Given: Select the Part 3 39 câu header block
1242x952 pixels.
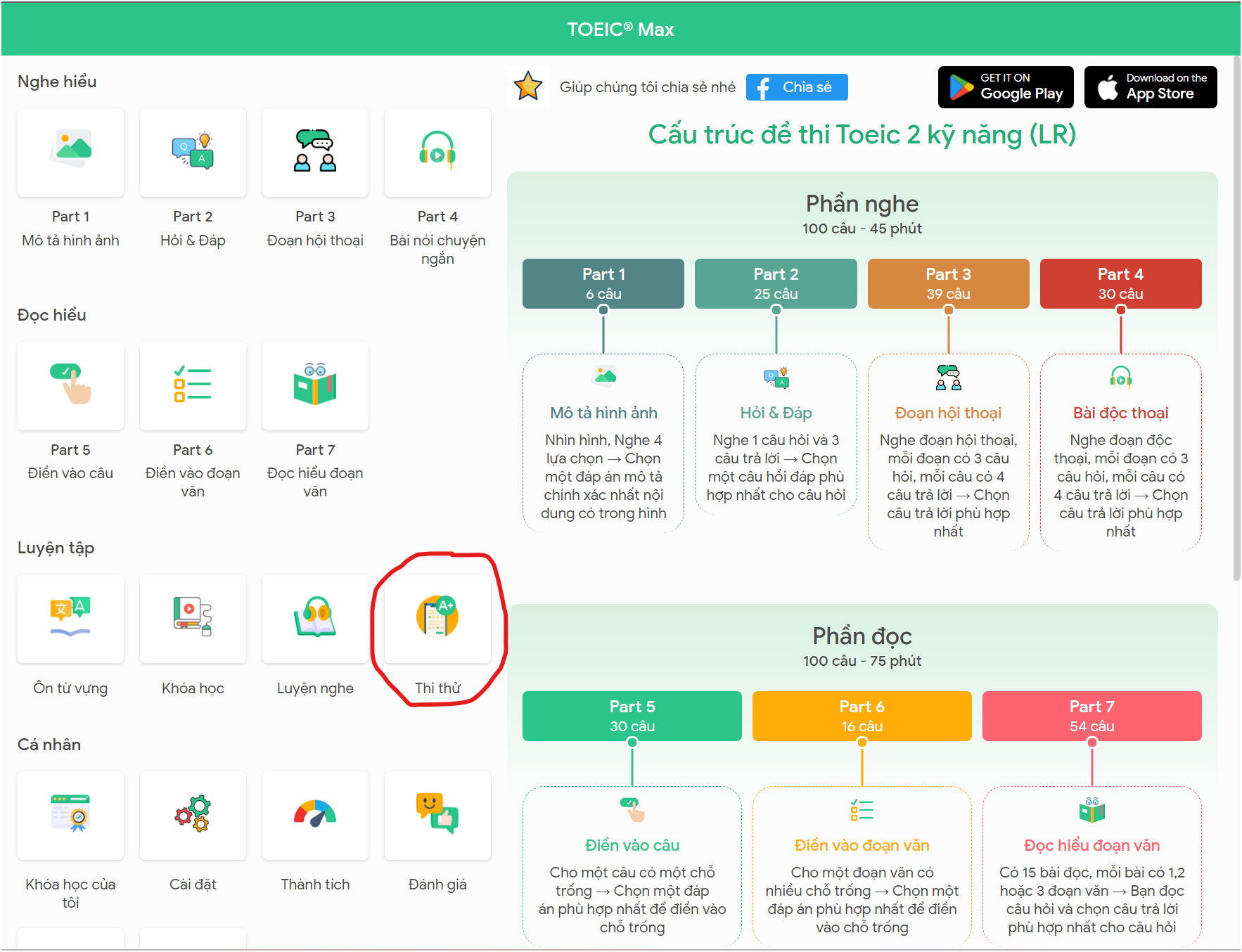Looking at the screenshot, I should coord(949,283).
